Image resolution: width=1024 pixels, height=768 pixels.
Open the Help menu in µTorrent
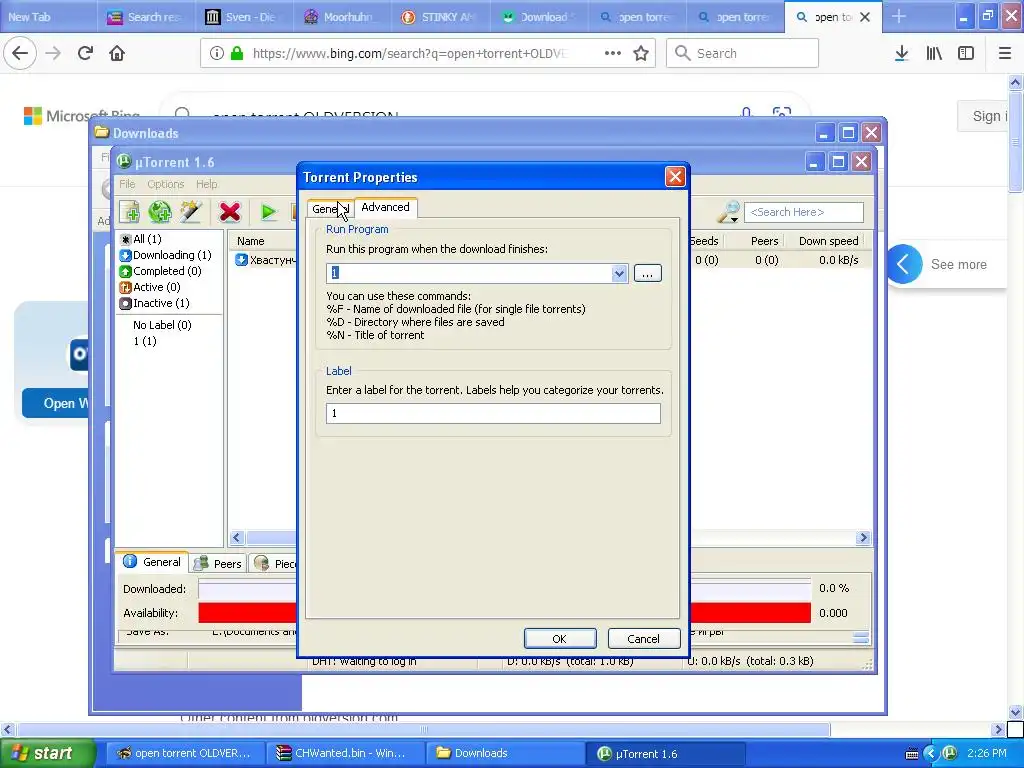206,184
